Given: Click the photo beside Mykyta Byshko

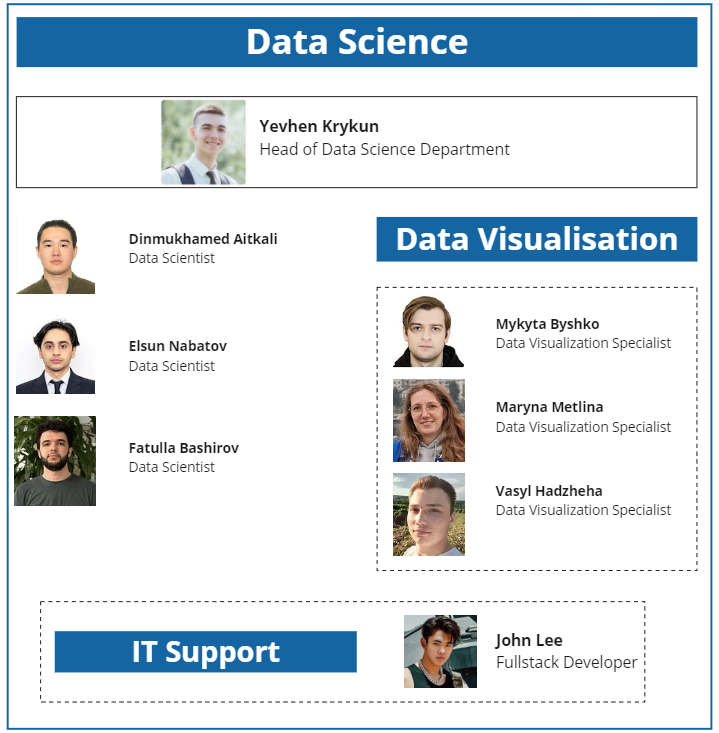Looking at the screenshot, I should 428,332.
